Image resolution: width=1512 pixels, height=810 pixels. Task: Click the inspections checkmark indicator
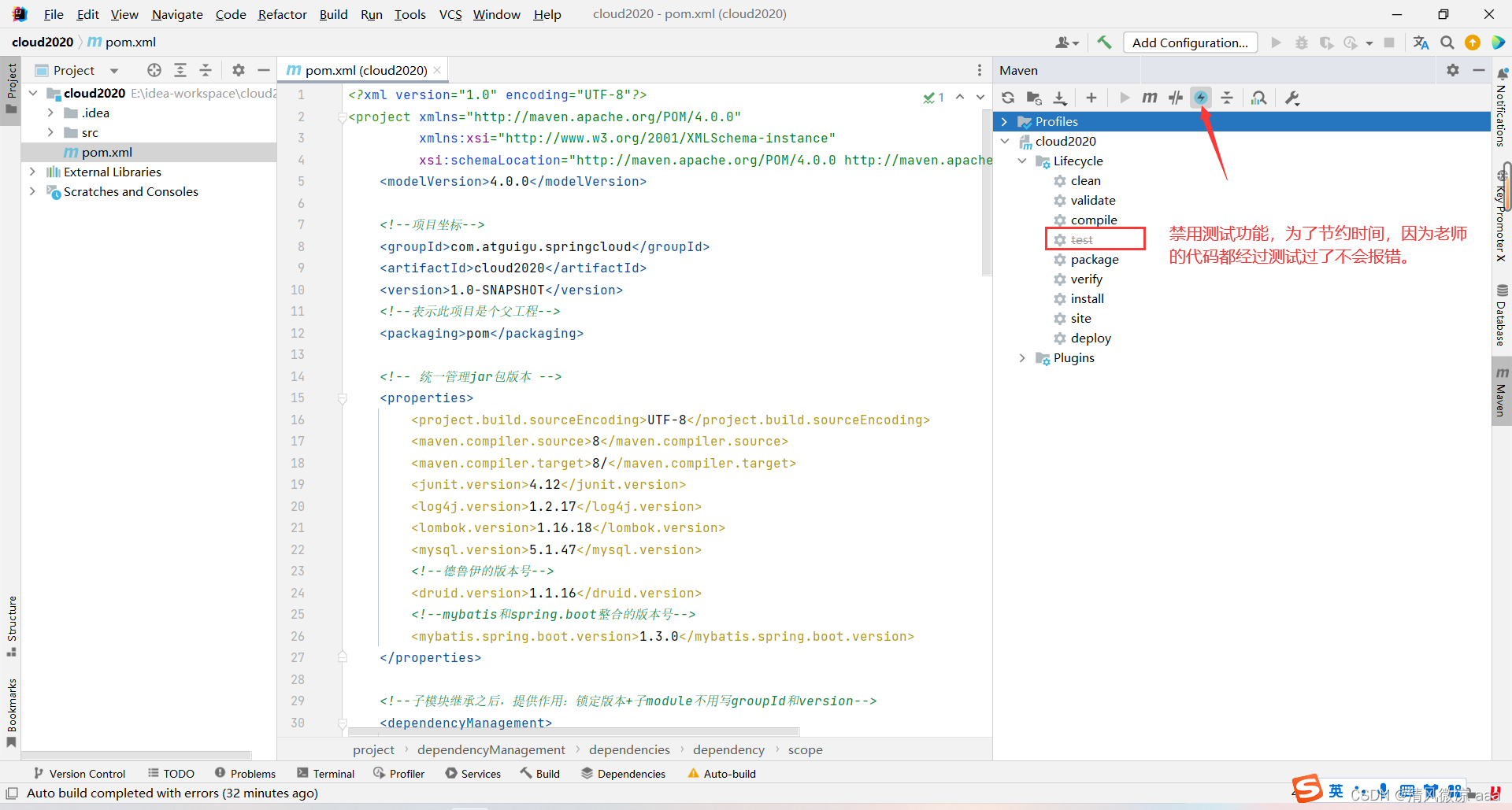(934, 98)
